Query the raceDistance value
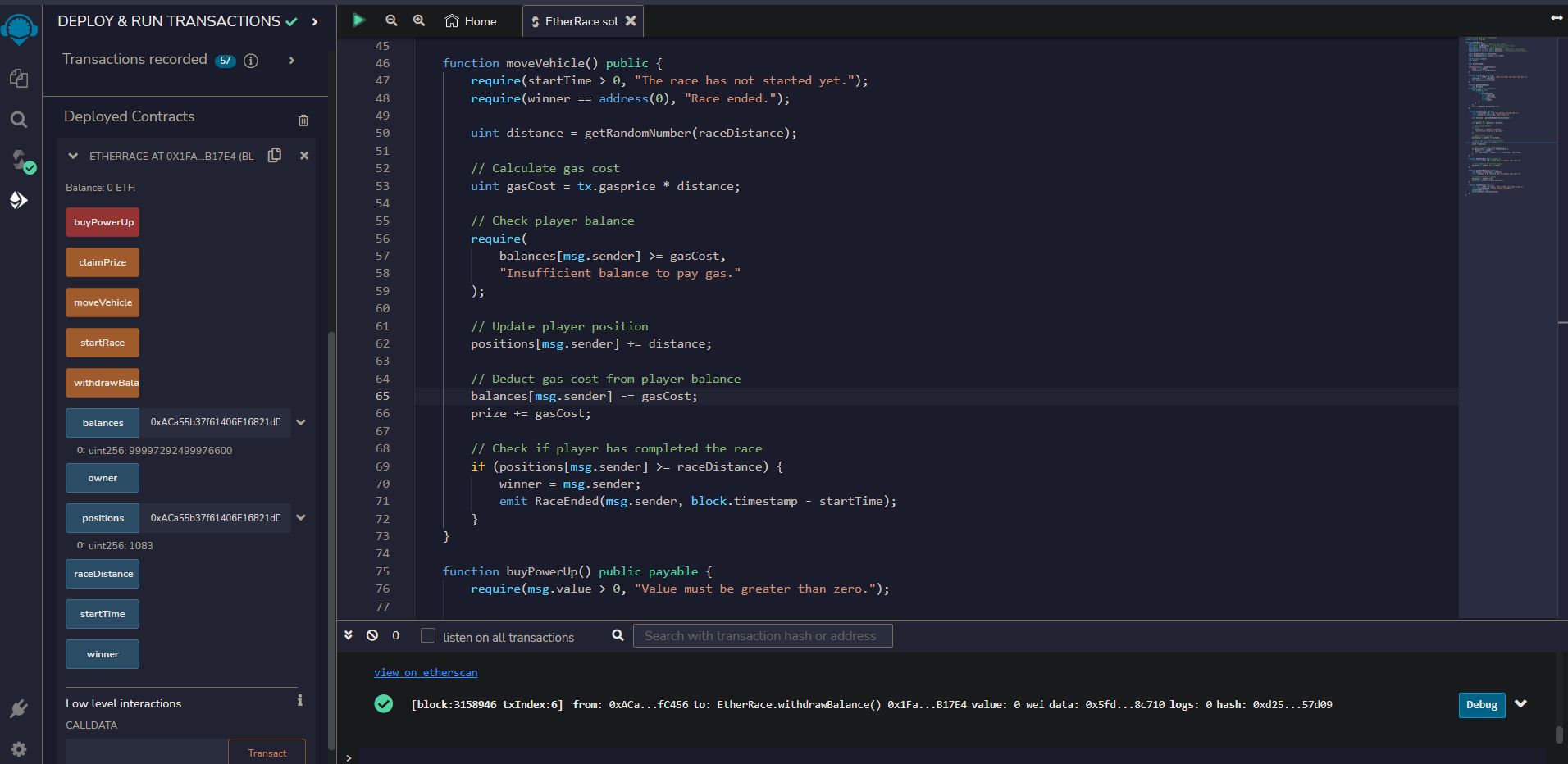This screenshot has width=1568, height=764. tap(103, 574)
